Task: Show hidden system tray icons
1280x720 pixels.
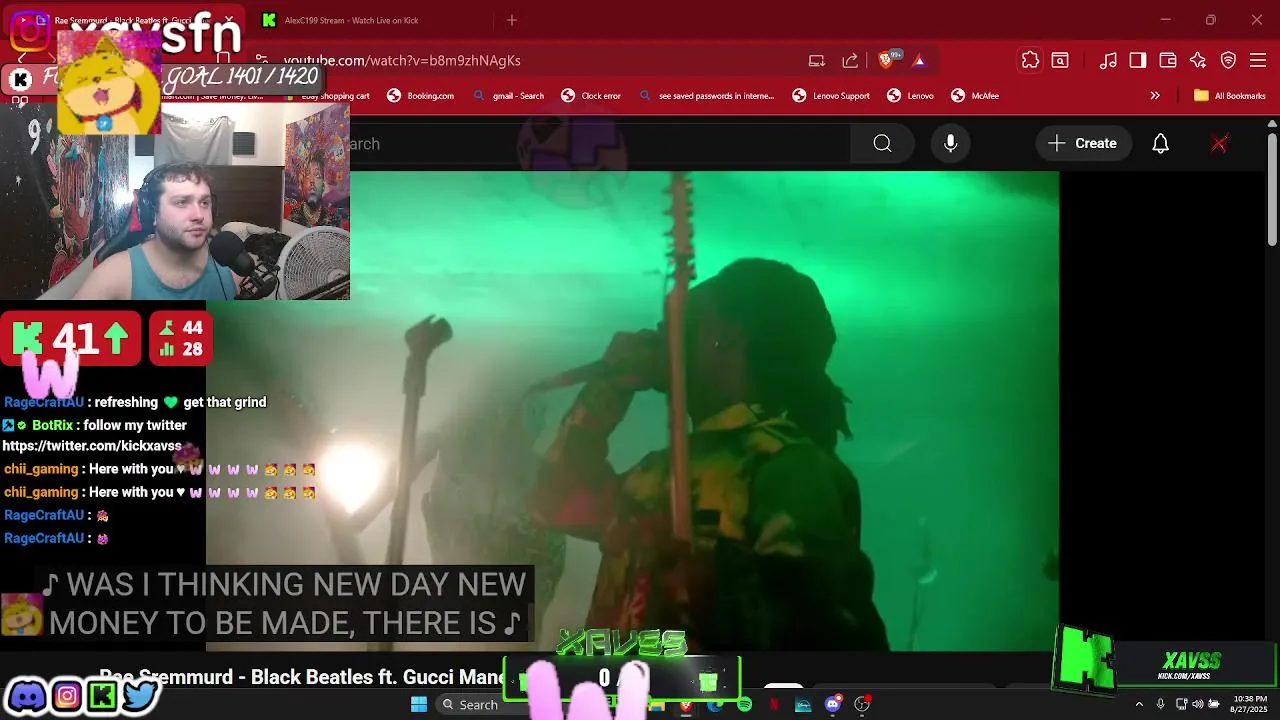Action: pyautogui.click(x=1139, y=705)
